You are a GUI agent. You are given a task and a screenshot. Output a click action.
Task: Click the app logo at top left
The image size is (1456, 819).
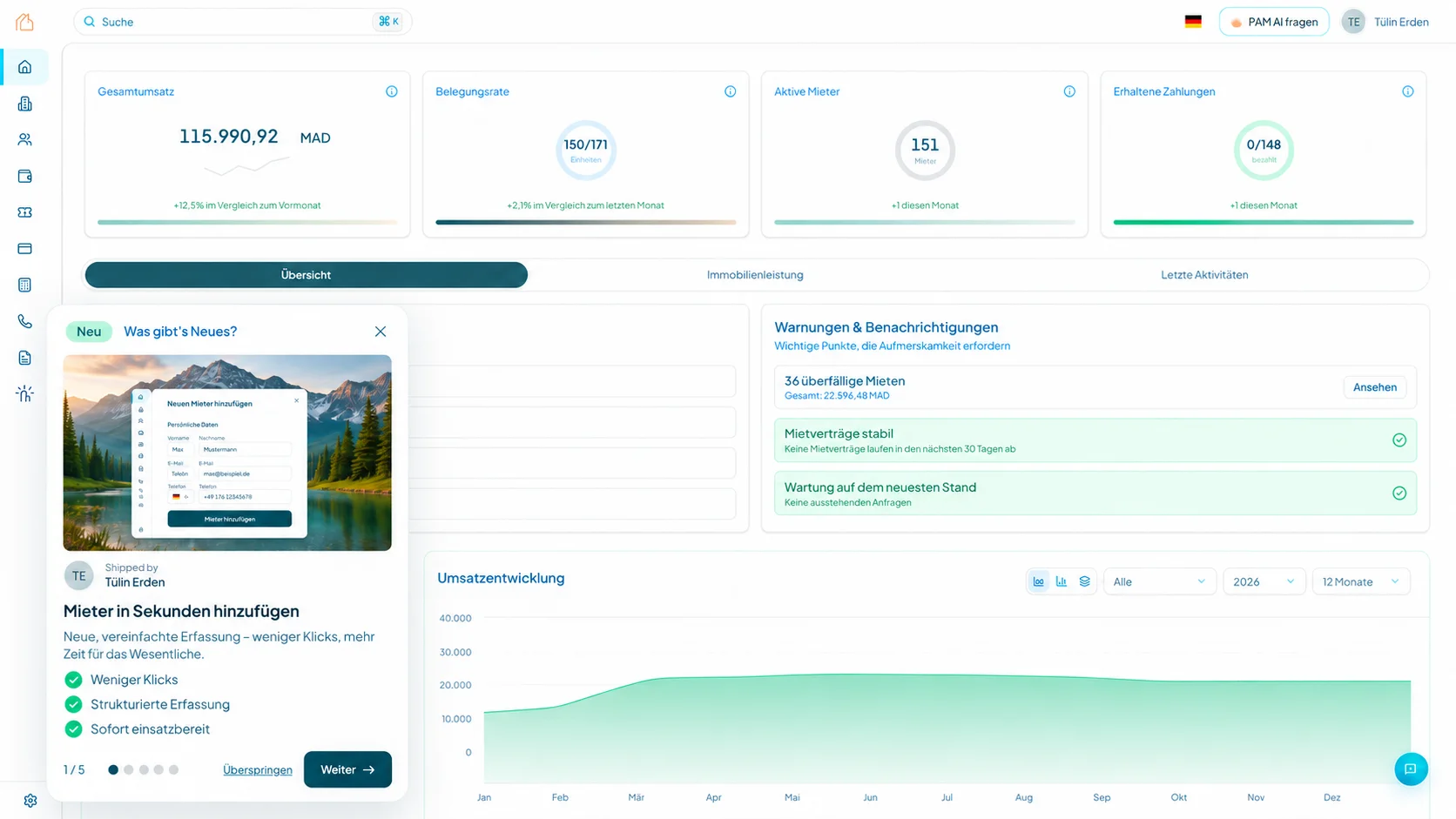pyautogui.click(x=24, y=22)
